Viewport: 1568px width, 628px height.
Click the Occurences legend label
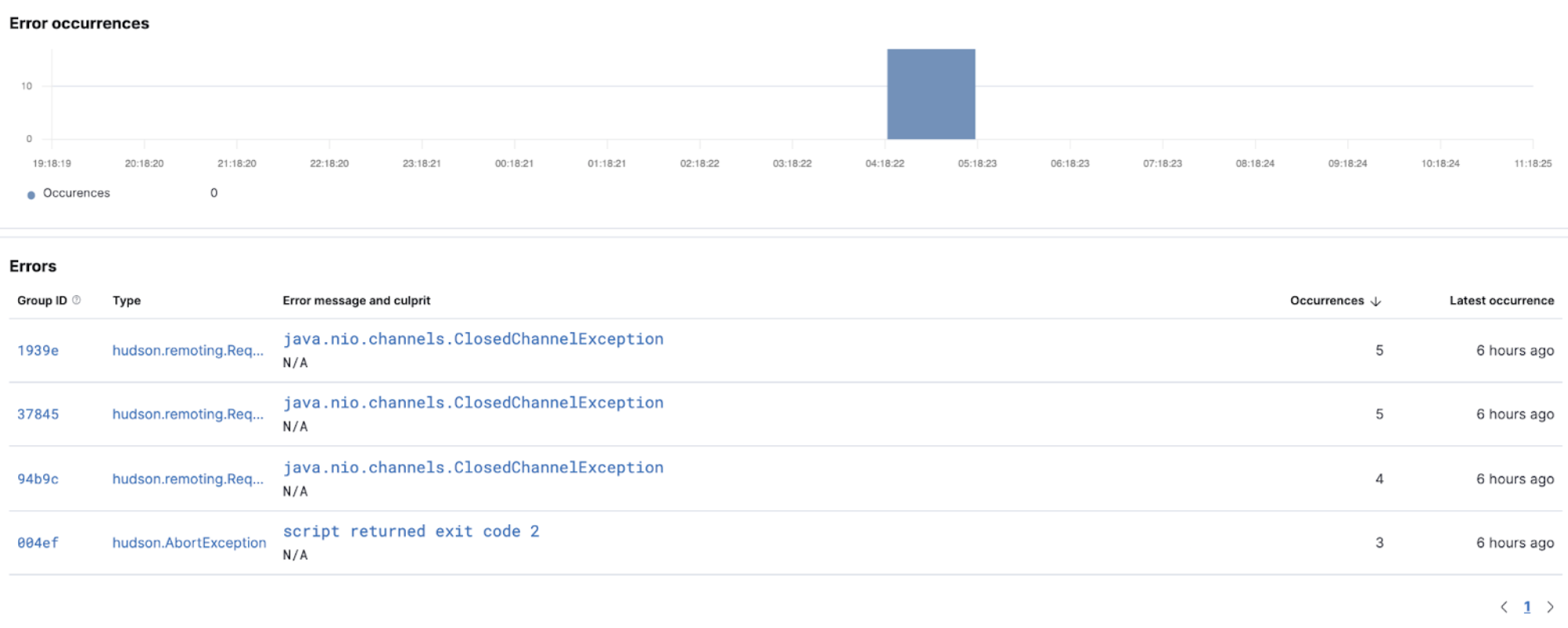[x=76, y=193]
